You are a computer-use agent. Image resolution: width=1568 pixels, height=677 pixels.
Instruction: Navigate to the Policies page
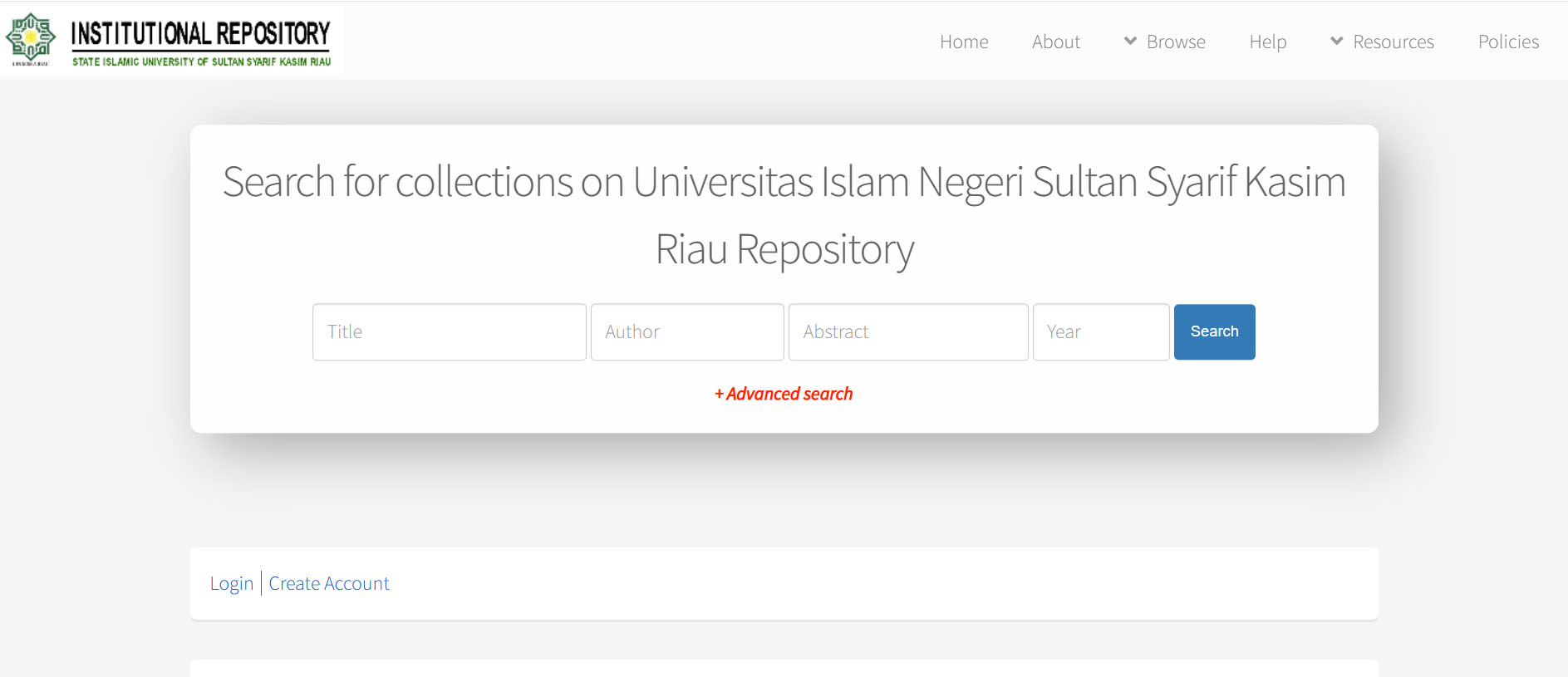click(x=1507, y=42)
